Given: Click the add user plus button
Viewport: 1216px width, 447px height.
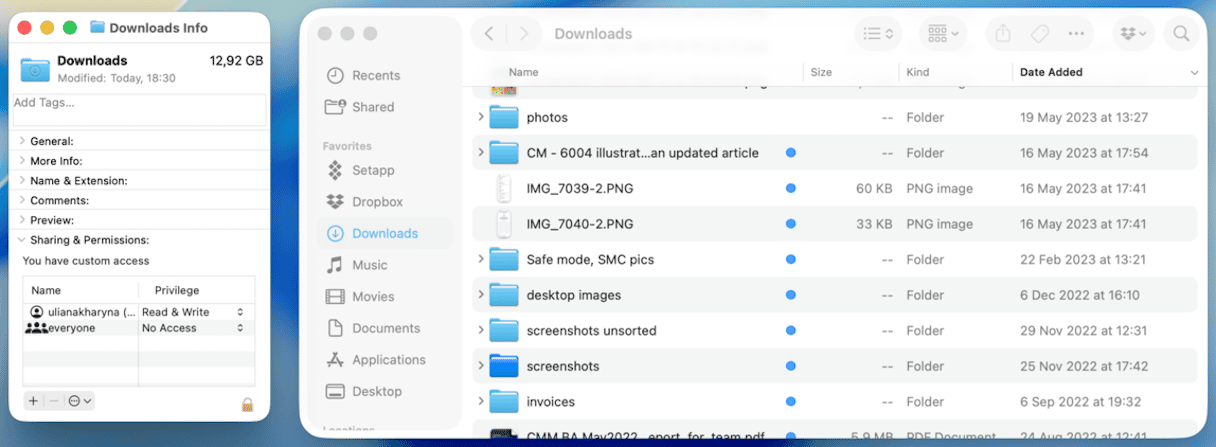Looking at the screenshot, I should 33,401.
